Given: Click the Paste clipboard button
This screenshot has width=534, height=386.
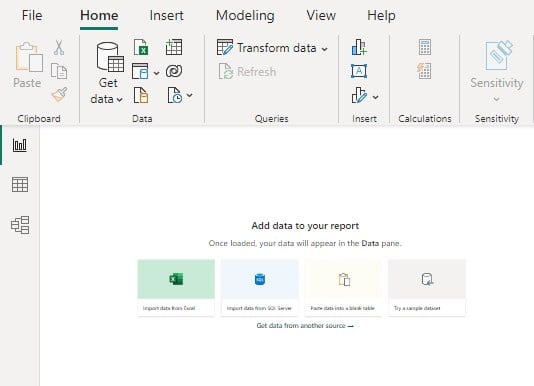Looking at the screenshot, I should [28, 65].
